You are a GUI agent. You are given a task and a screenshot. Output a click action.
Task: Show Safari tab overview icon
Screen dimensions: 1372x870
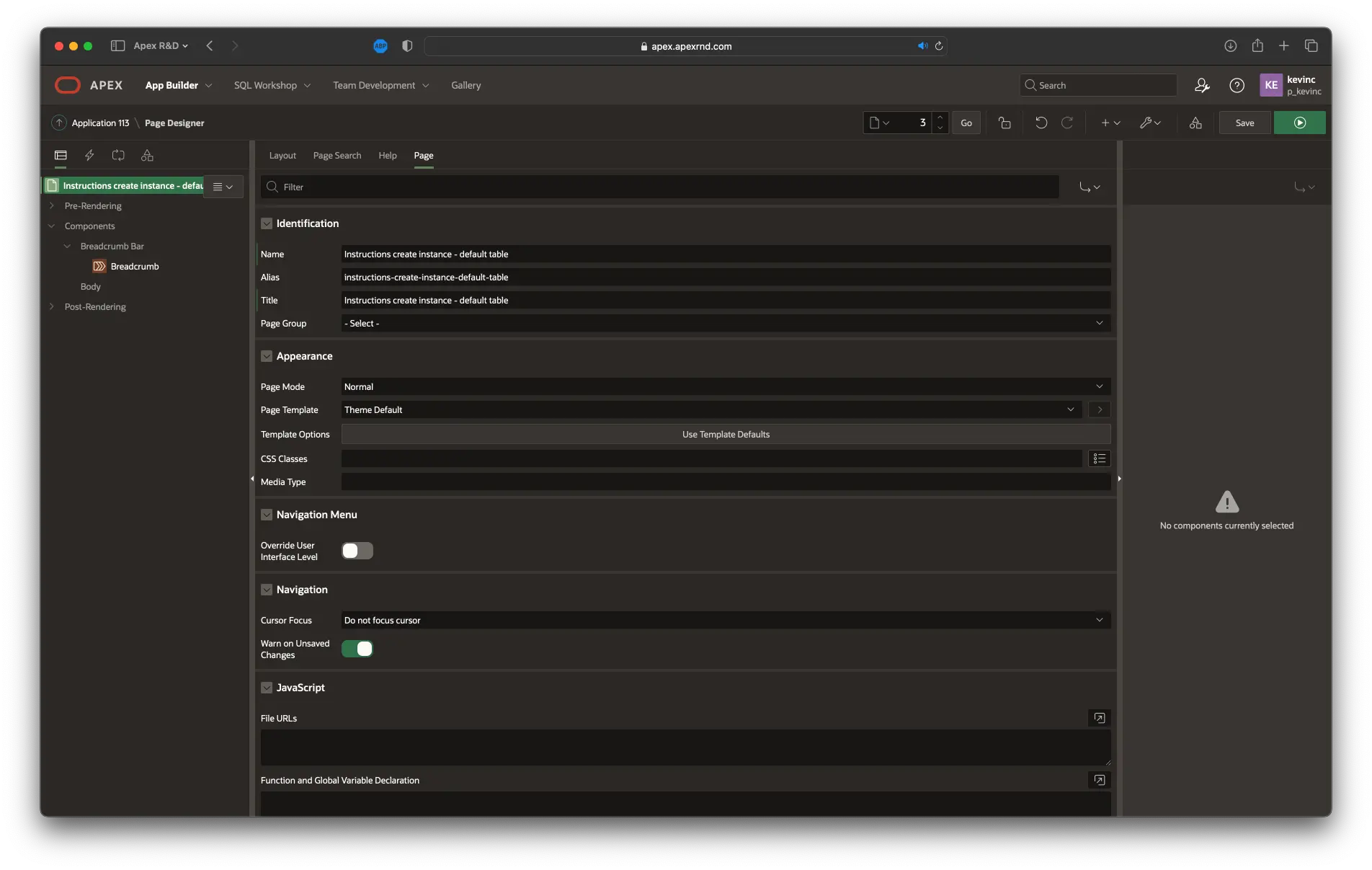(x=1311, y=45)
